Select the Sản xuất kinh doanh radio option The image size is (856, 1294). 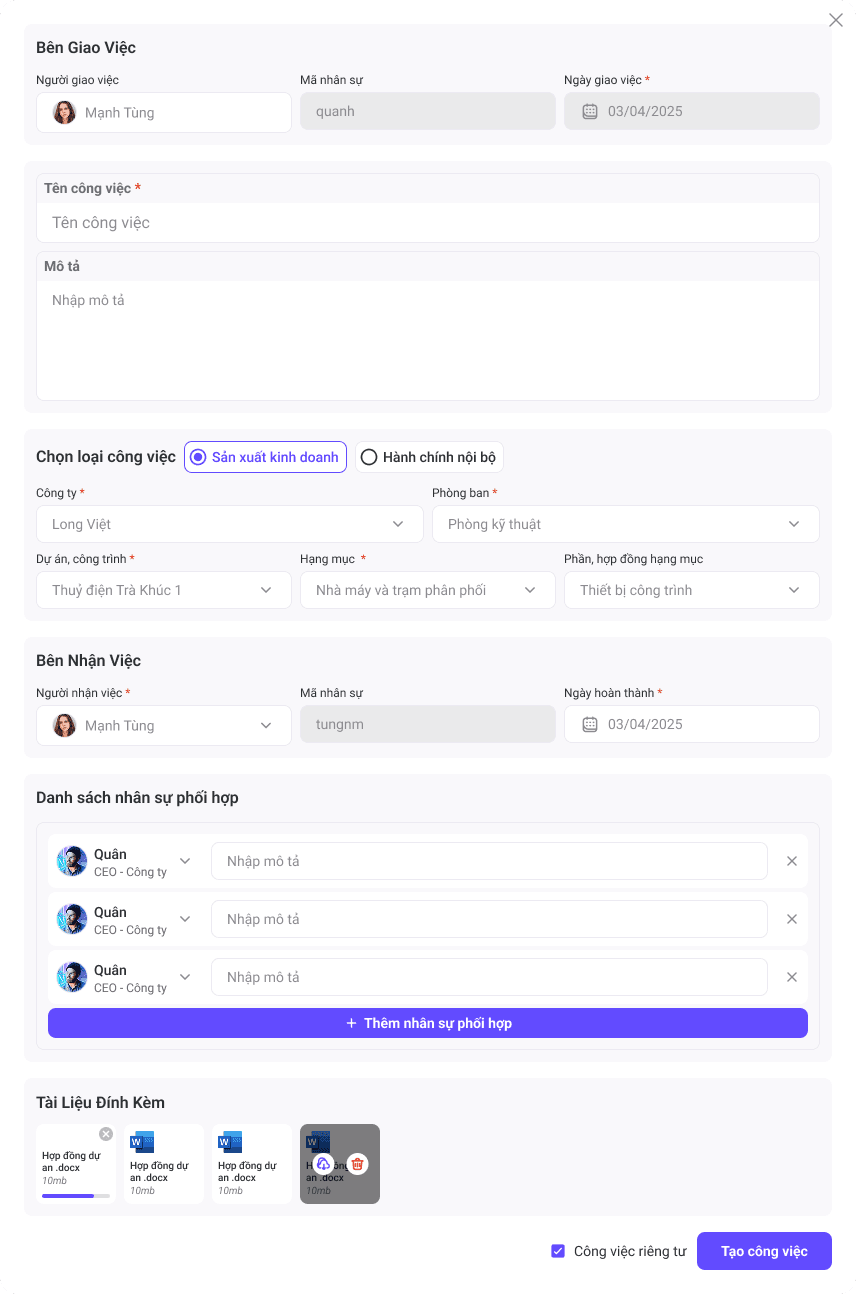198,457
